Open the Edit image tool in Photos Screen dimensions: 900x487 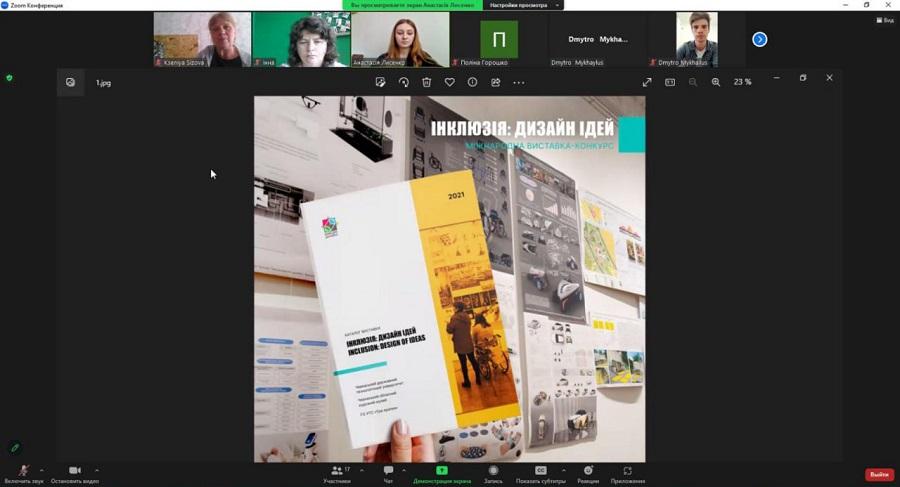point(380,83)
